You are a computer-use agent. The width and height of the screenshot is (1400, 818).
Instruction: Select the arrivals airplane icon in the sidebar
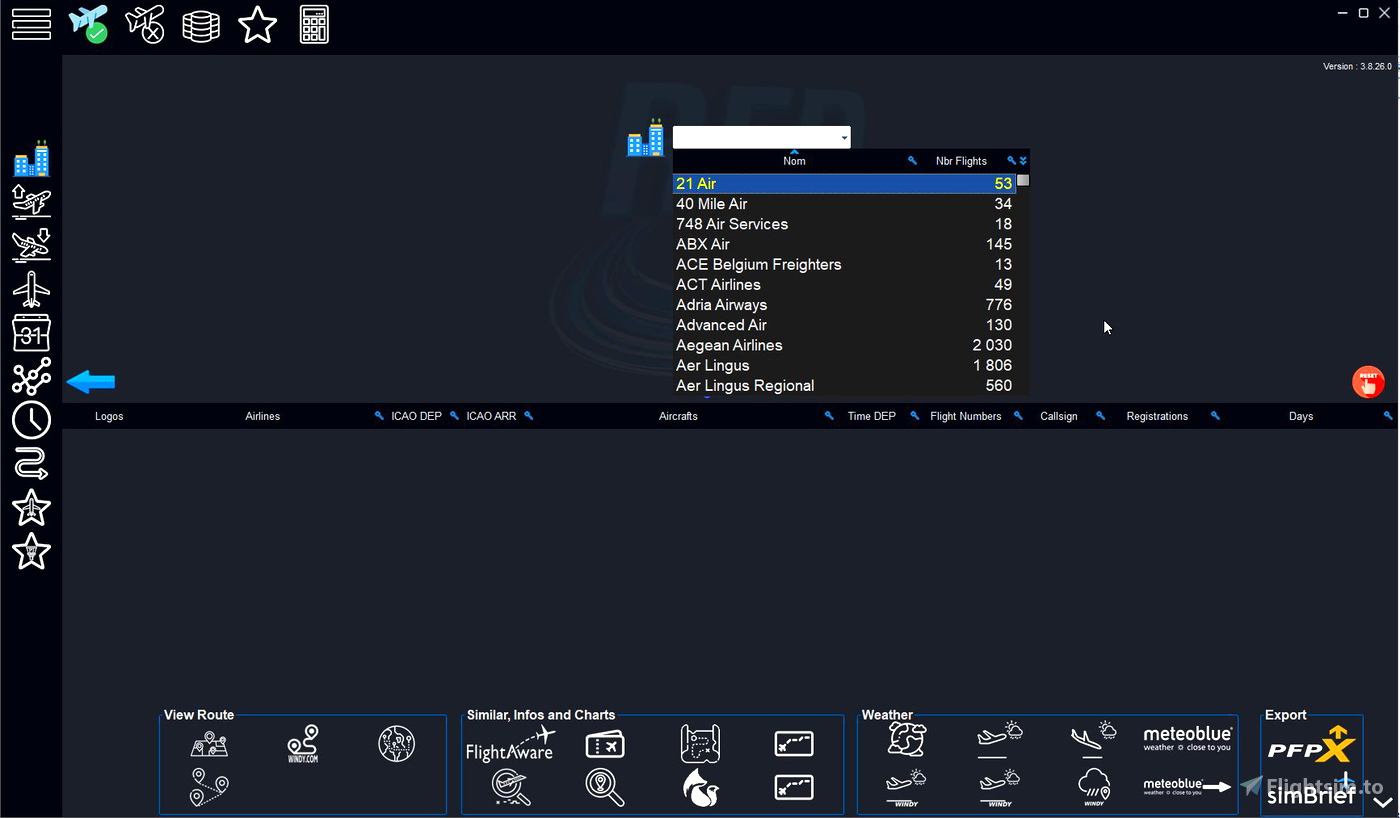[x=31, y=244]
